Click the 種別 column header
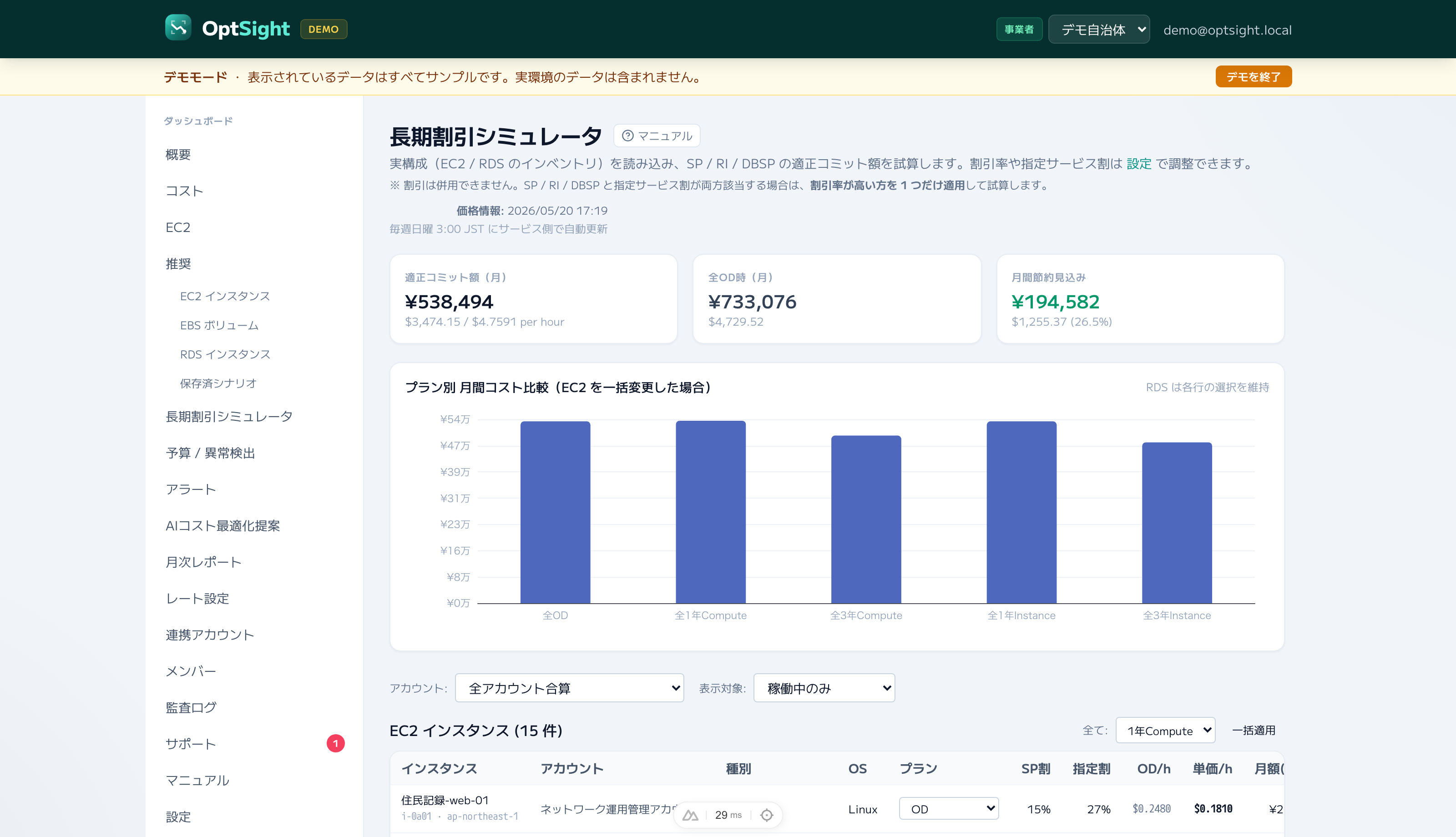 [x=738, y=769]
